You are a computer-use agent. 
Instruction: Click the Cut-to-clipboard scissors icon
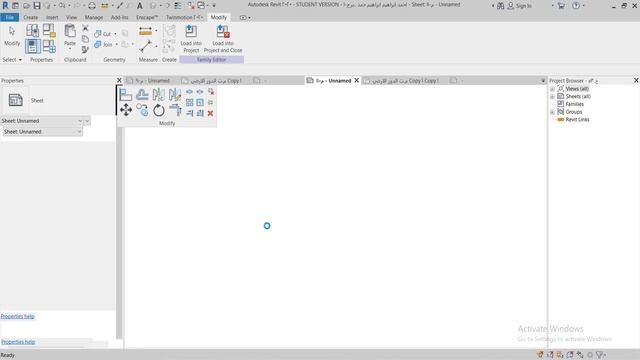(x=85, y=28)
